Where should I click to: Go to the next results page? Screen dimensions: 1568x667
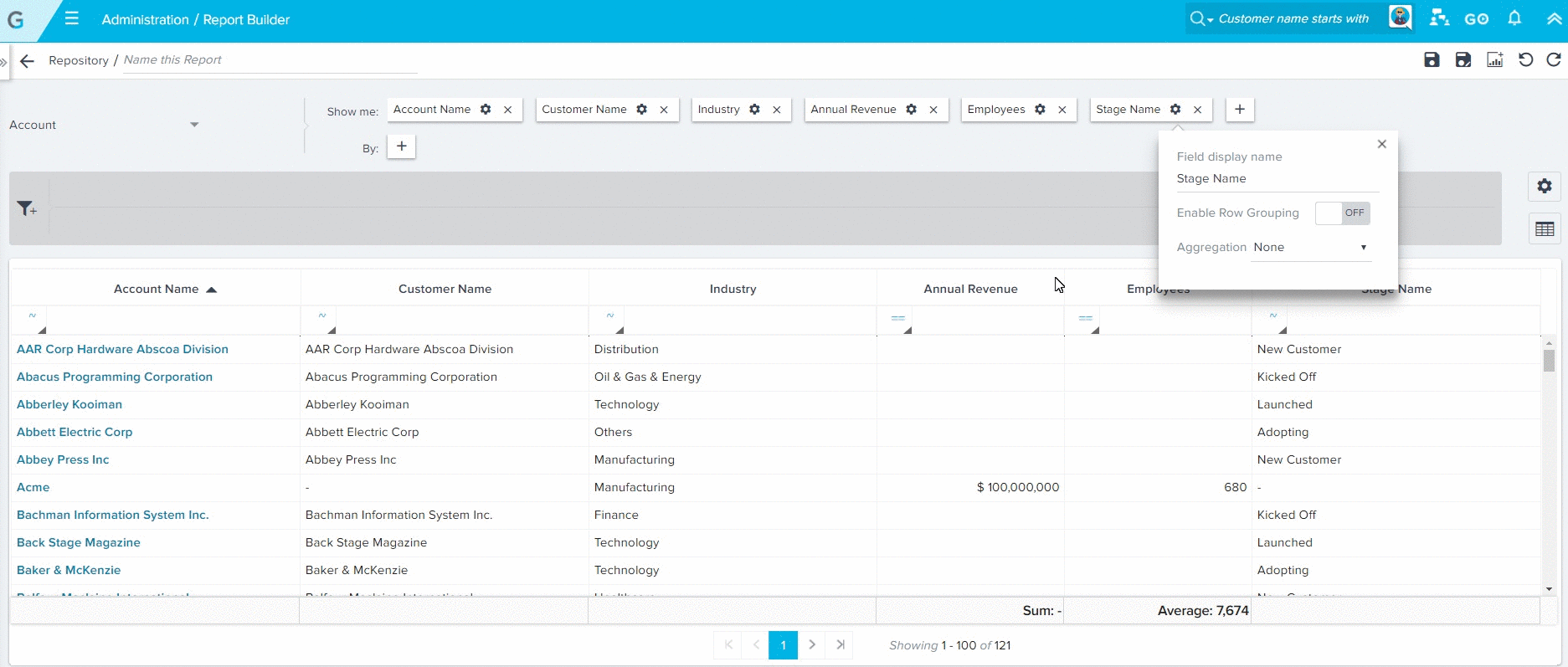pos(812,644)
